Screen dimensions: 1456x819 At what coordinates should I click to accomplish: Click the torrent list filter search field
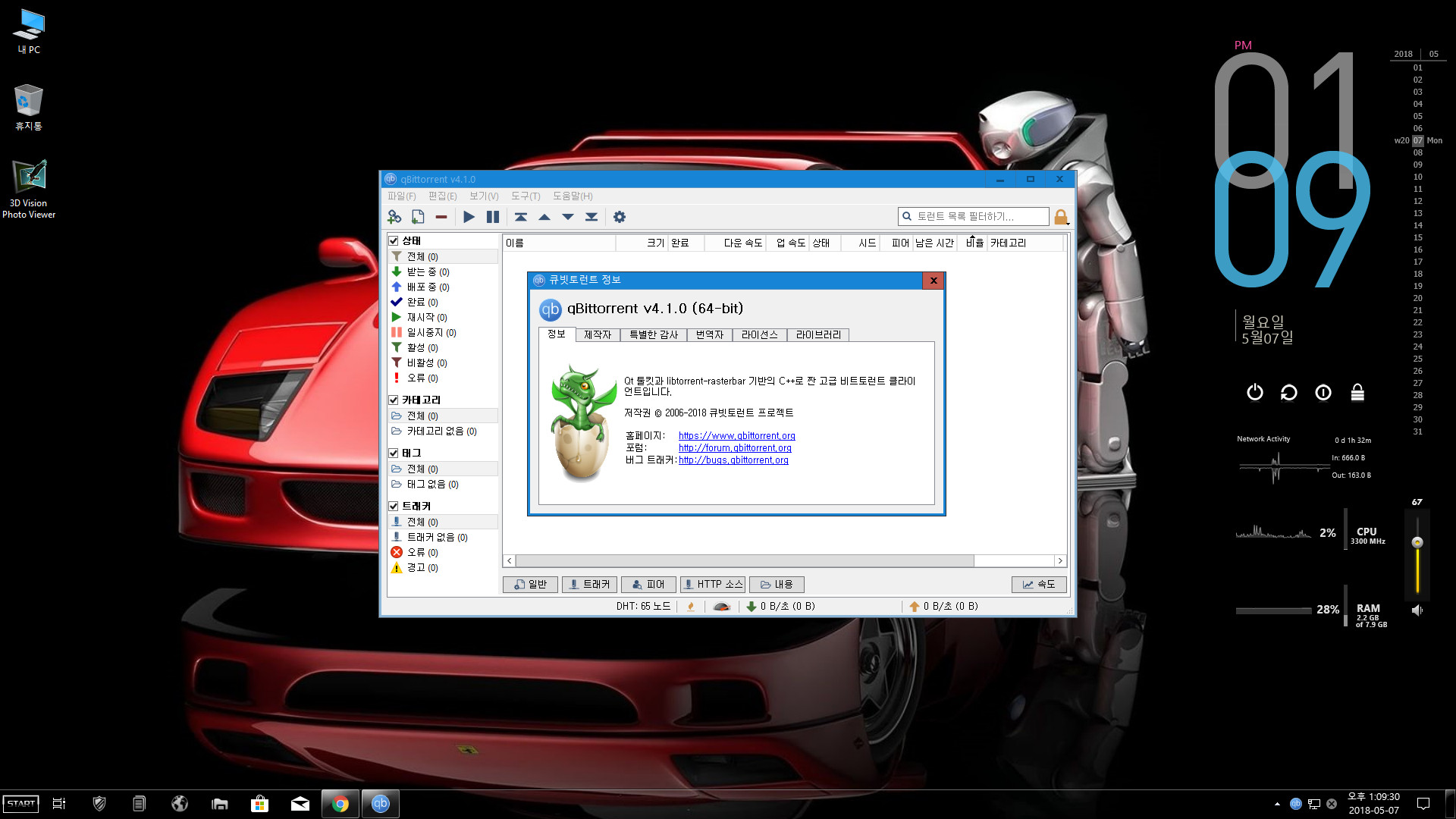point(974,217)
